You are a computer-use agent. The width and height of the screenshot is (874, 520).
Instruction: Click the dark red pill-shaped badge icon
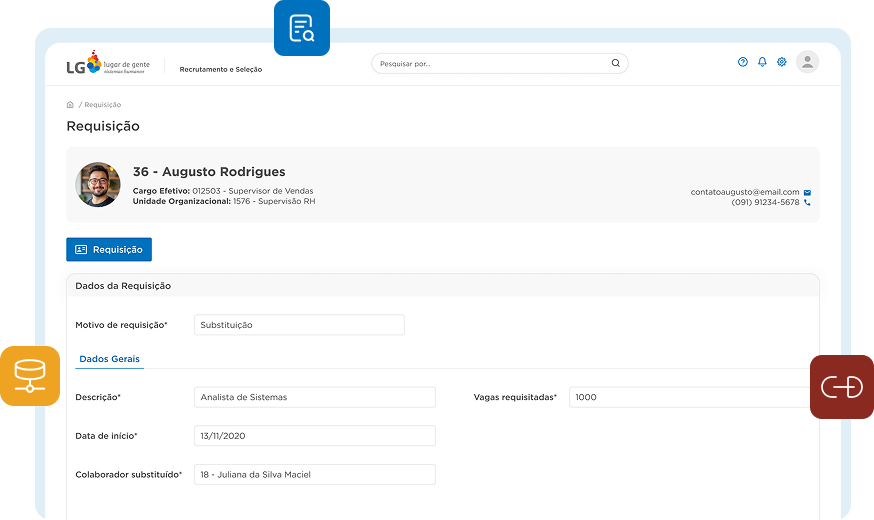tap(841, 386)
